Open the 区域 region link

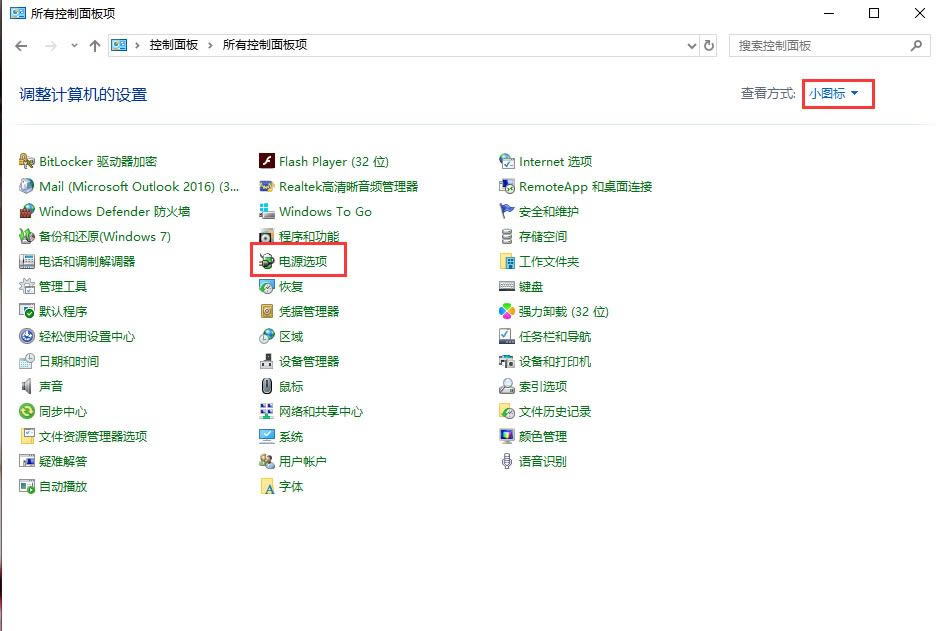[291, 336]
